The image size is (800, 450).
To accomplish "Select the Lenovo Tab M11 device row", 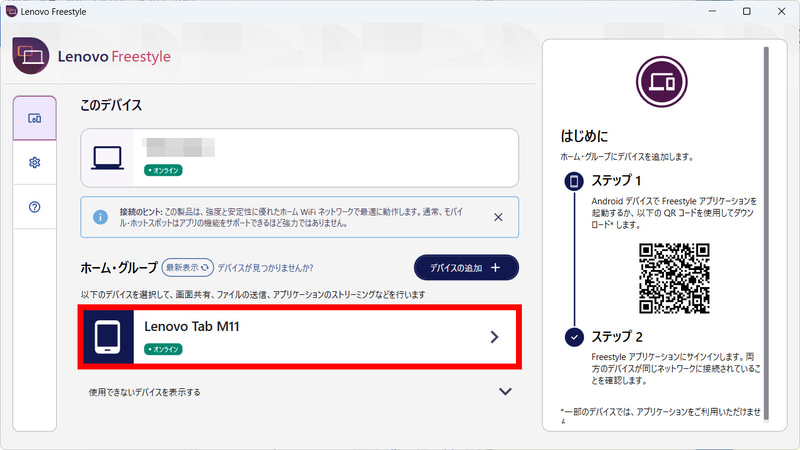I will 299,337.
